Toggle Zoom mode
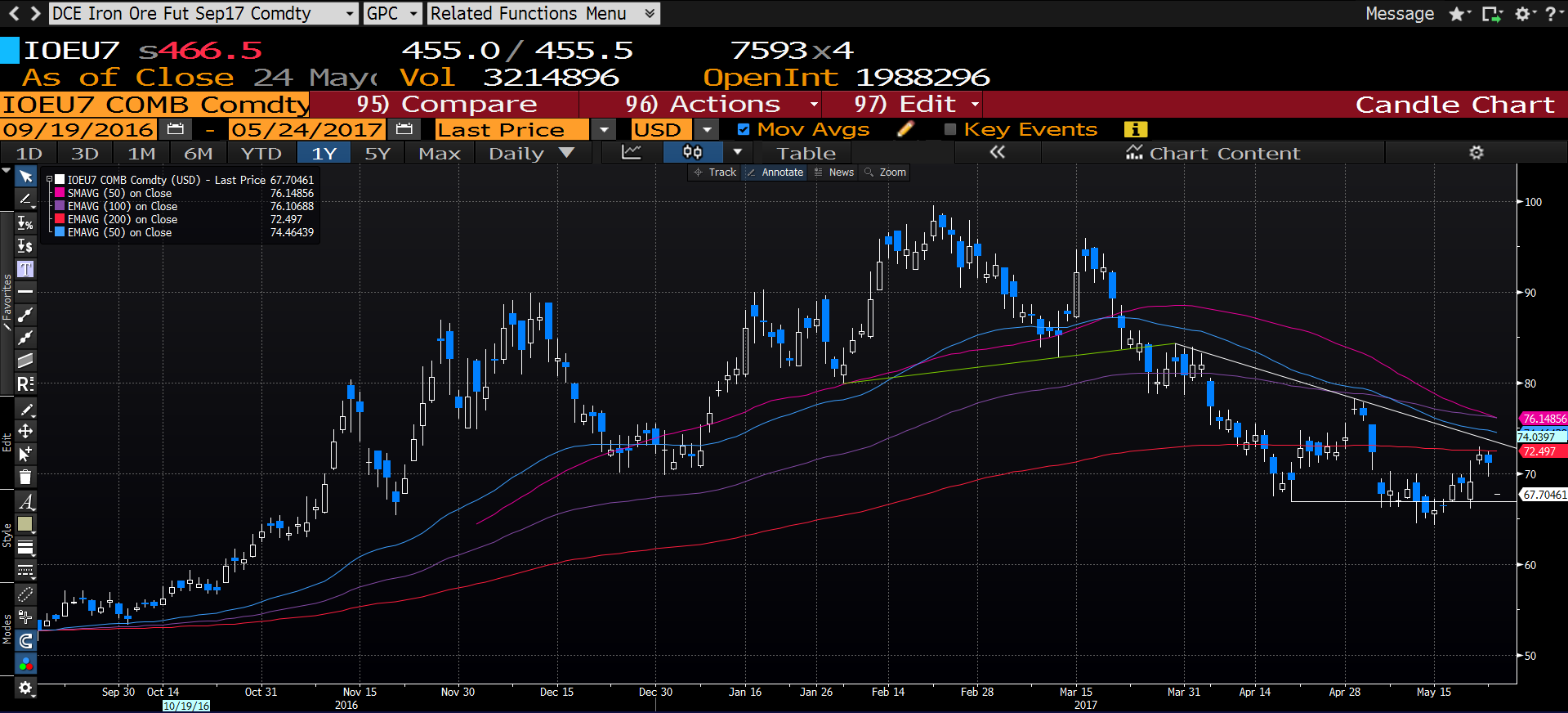1568x713 pixels. point(885,173)
